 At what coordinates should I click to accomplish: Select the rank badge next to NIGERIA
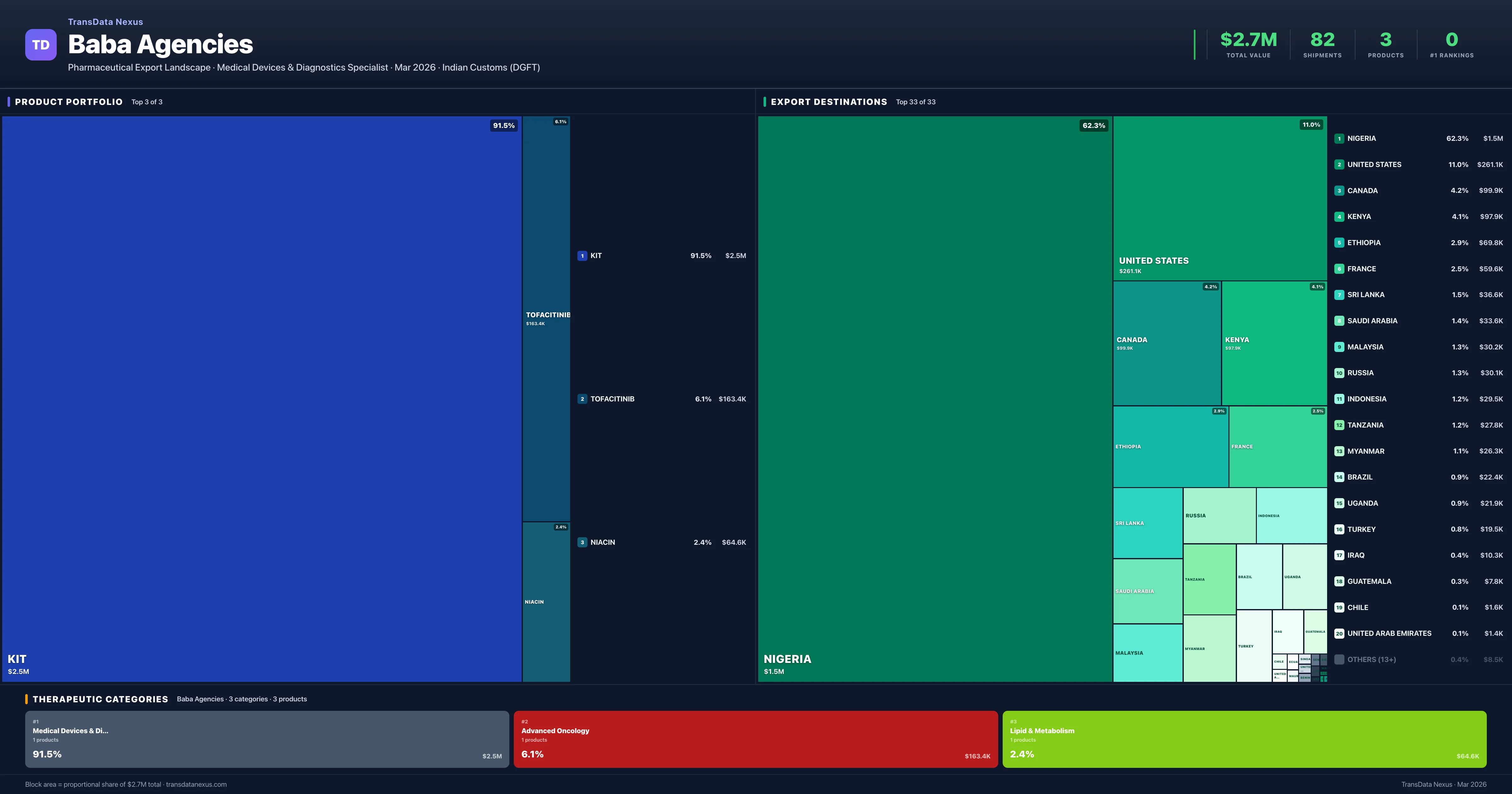[x=1340, y=138]
